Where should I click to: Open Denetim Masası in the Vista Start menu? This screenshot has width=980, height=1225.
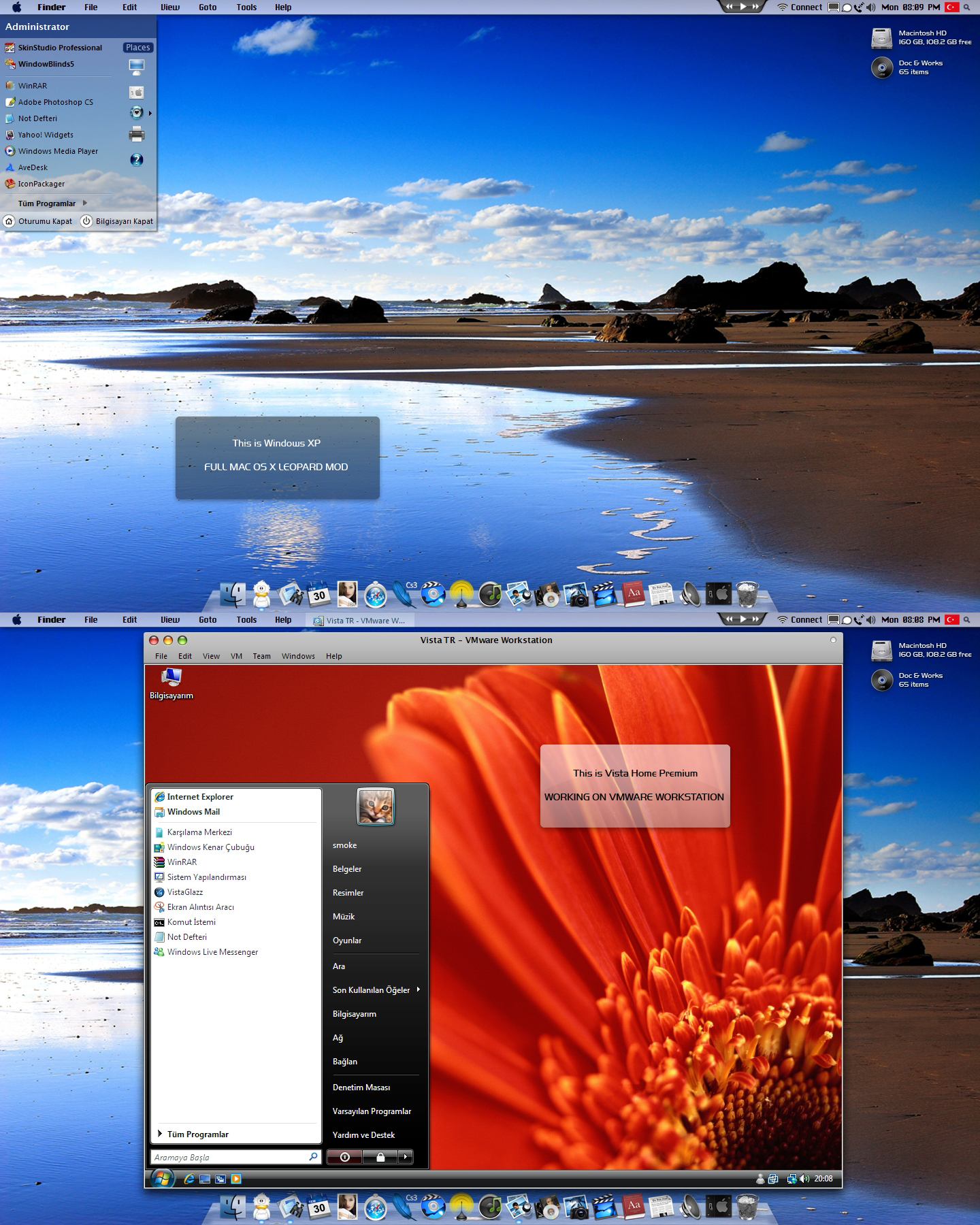361,1087
